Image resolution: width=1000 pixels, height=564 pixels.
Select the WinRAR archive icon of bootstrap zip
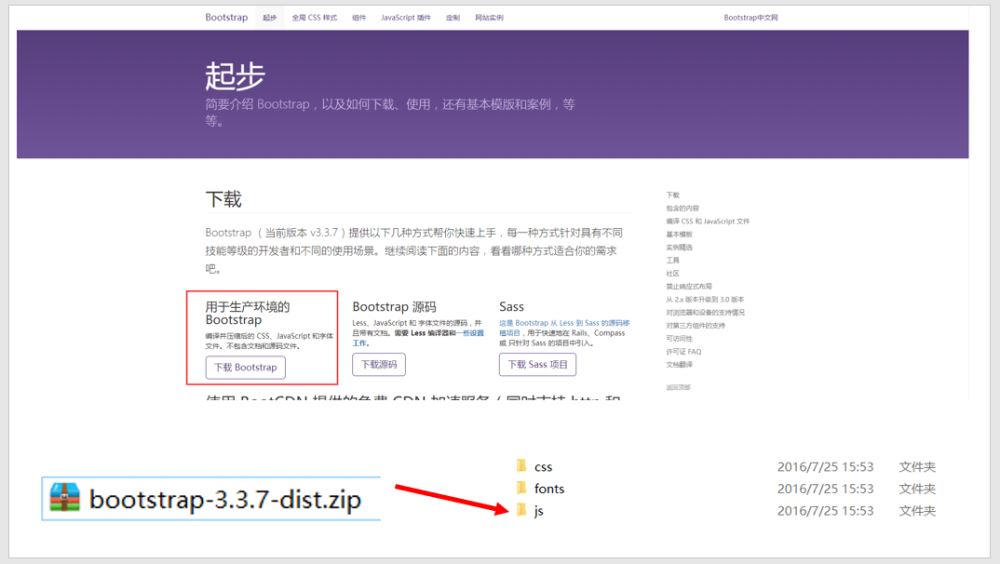(65, 498)
